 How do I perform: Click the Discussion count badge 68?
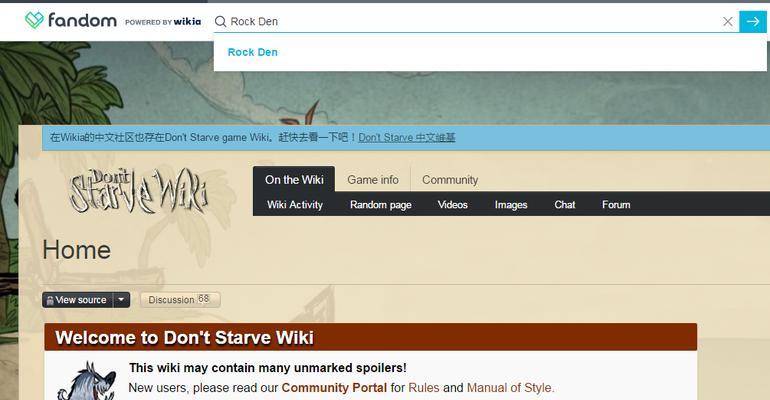point(204,298)
